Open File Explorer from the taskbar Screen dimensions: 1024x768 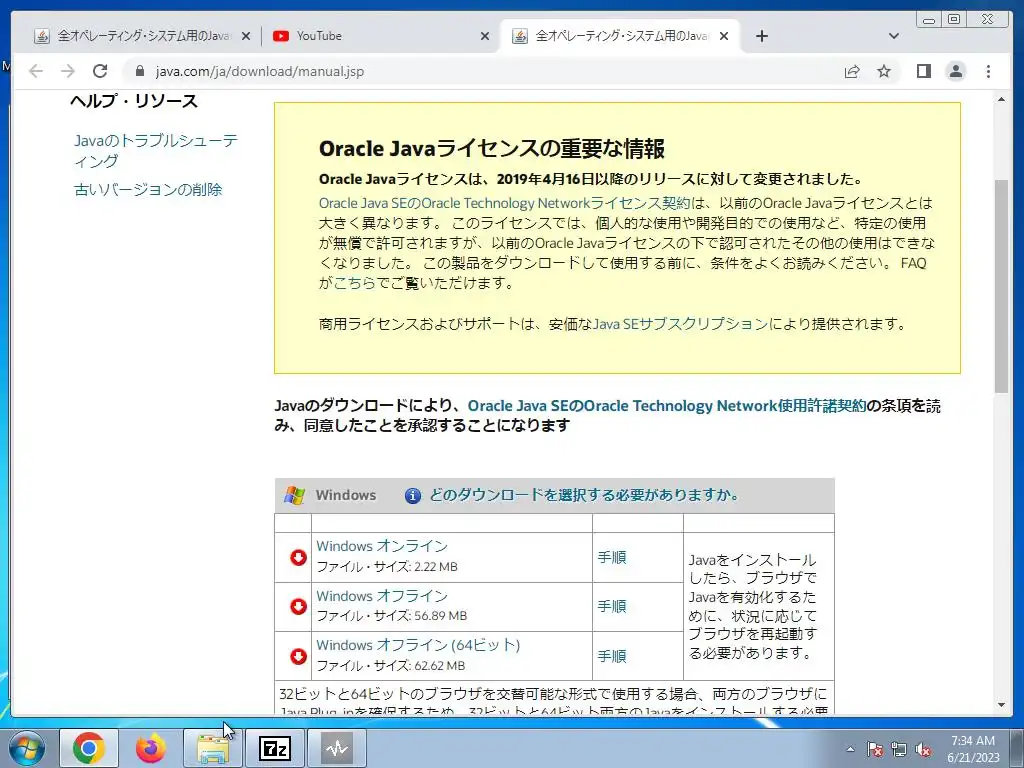tap(213, 748)
